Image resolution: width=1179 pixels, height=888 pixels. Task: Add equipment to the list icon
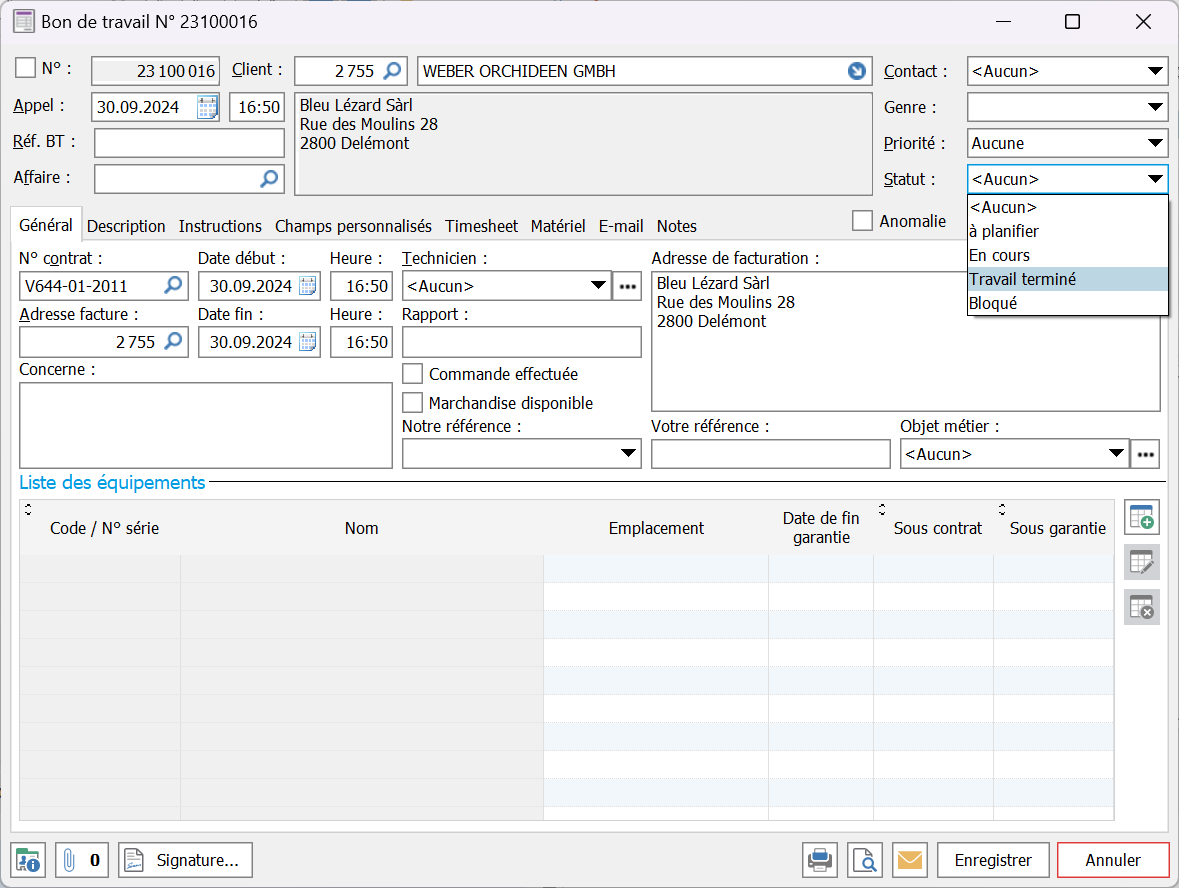(1141, 518)
